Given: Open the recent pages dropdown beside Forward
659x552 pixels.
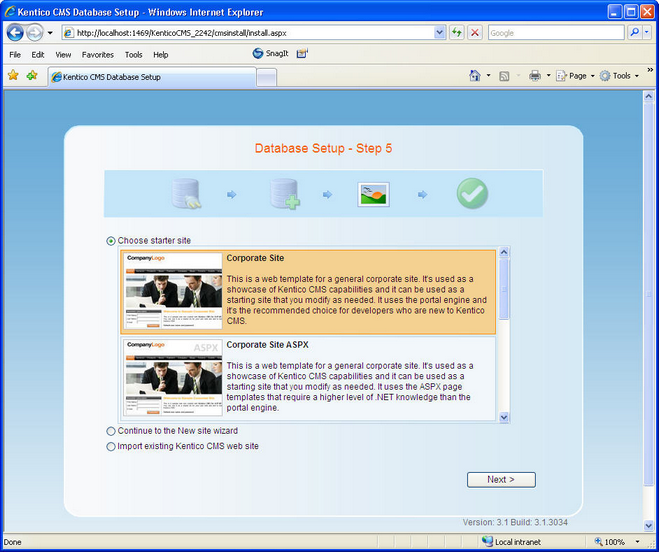Looking at the screenshot, I should click(x=50, y=33).
